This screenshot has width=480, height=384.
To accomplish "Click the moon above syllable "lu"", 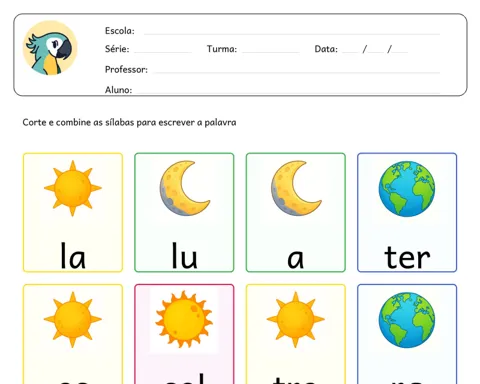I will [185, 188].
